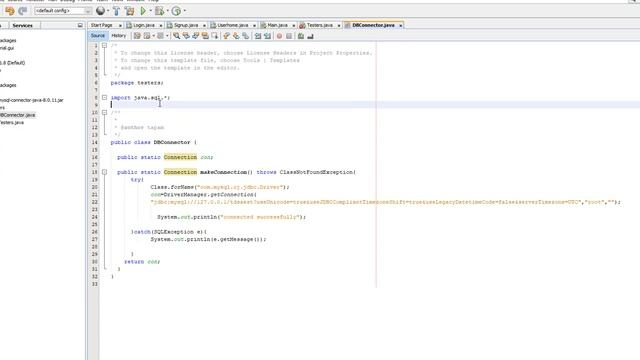Click the Find Next Occurrence icon
The width and height of the screenshot is (640, 360).
click(196, 36)
